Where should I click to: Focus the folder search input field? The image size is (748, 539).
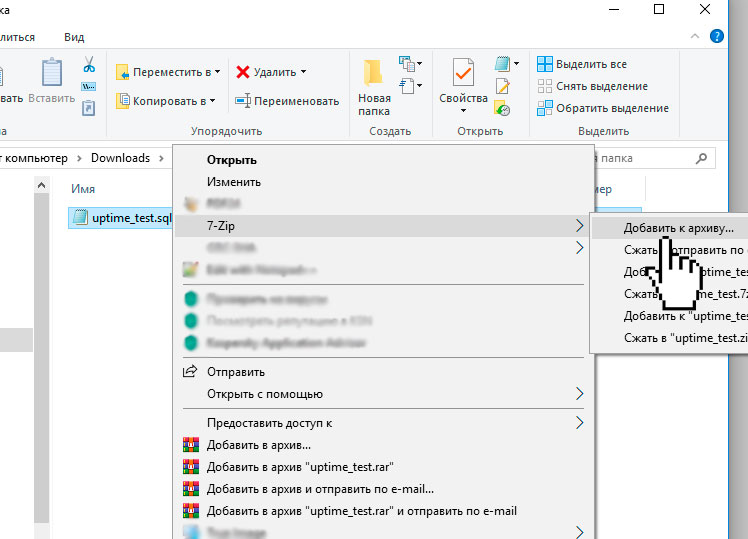pos(654,158)
